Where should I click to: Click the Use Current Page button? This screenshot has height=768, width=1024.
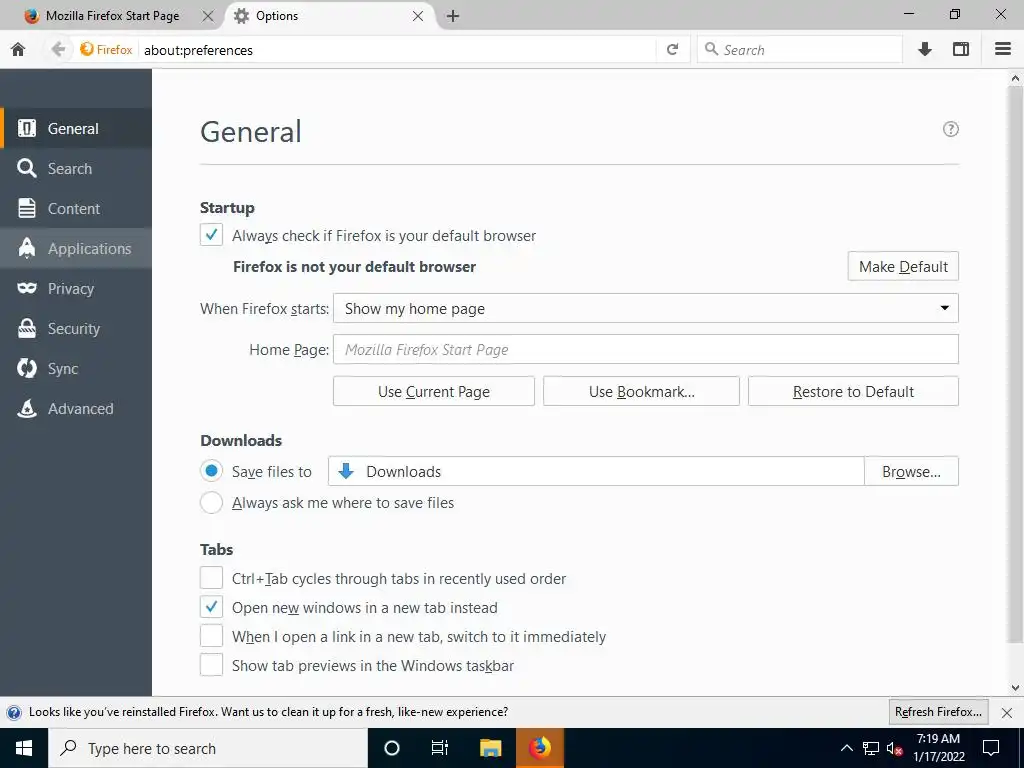coord(434,391)
